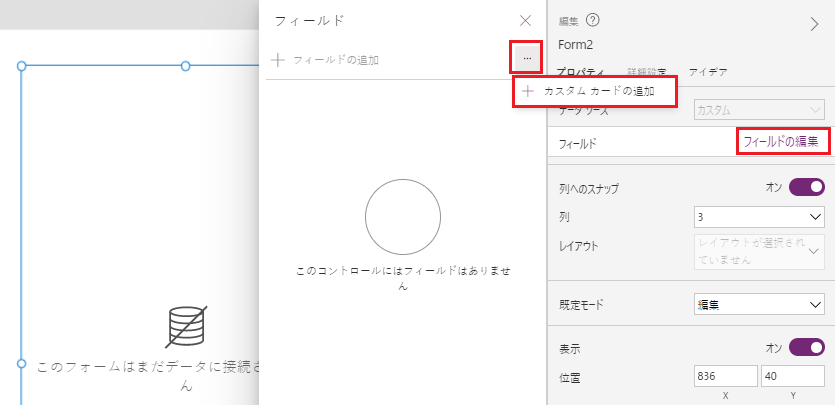The image size is (835, 405).
Task: Select カスタム カードの追加 menu entry
Action: click(x=595, y=92)
